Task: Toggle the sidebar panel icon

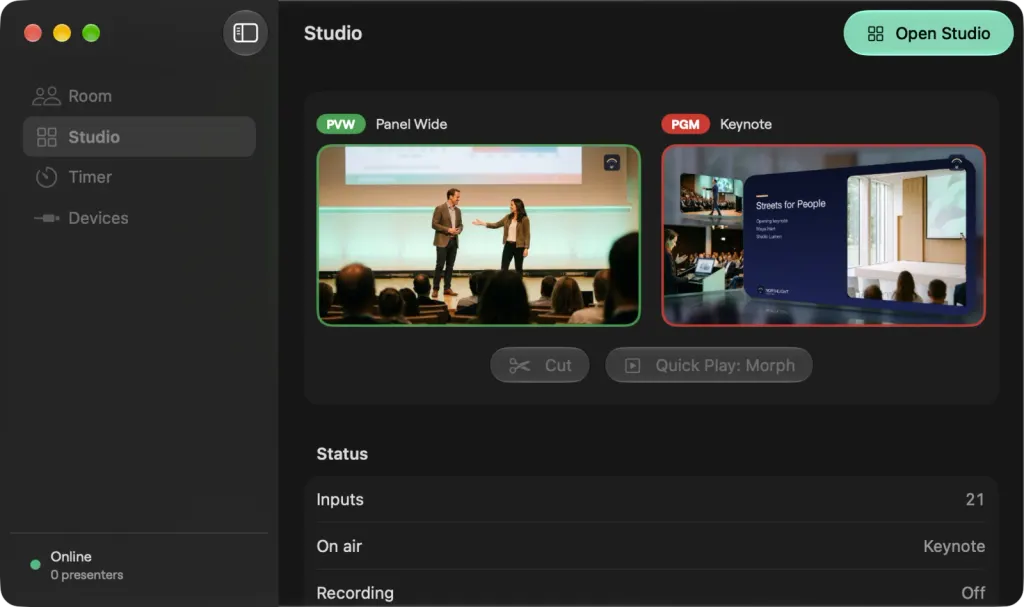Action: coord(245,33)
